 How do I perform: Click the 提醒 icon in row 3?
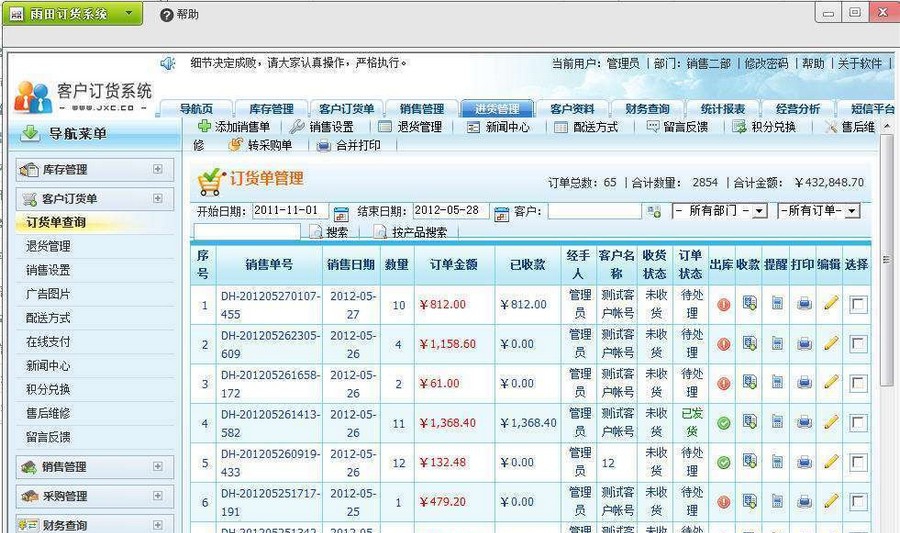(x=777, y=382)
